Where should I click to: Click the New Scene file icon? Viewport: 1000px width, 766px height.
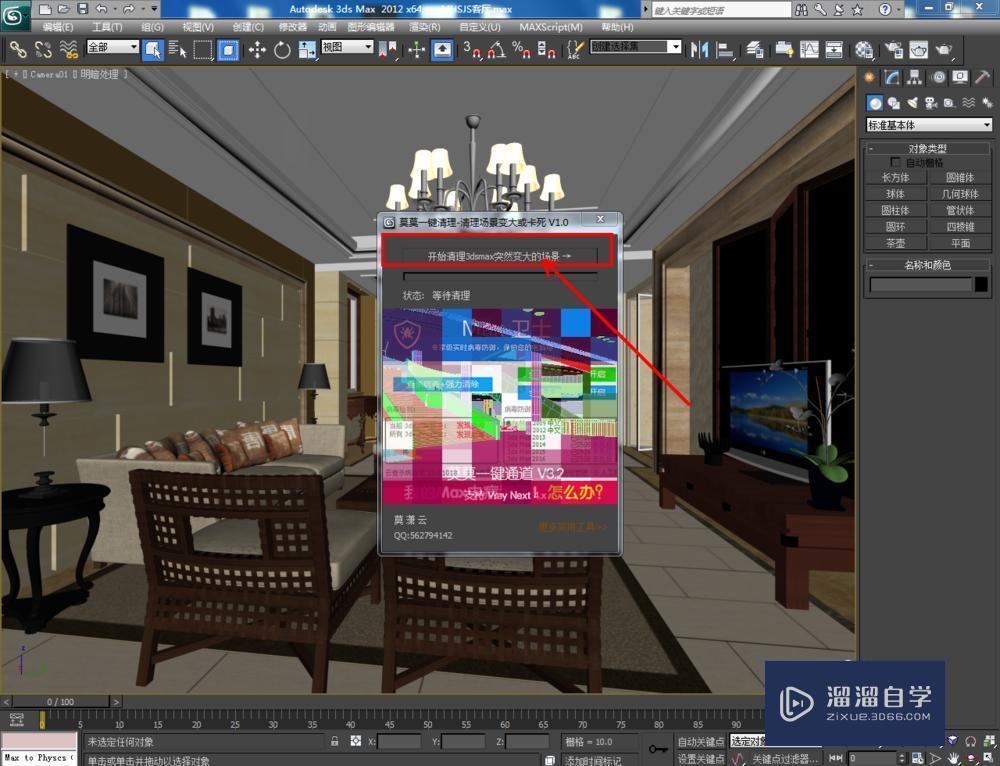45,9
